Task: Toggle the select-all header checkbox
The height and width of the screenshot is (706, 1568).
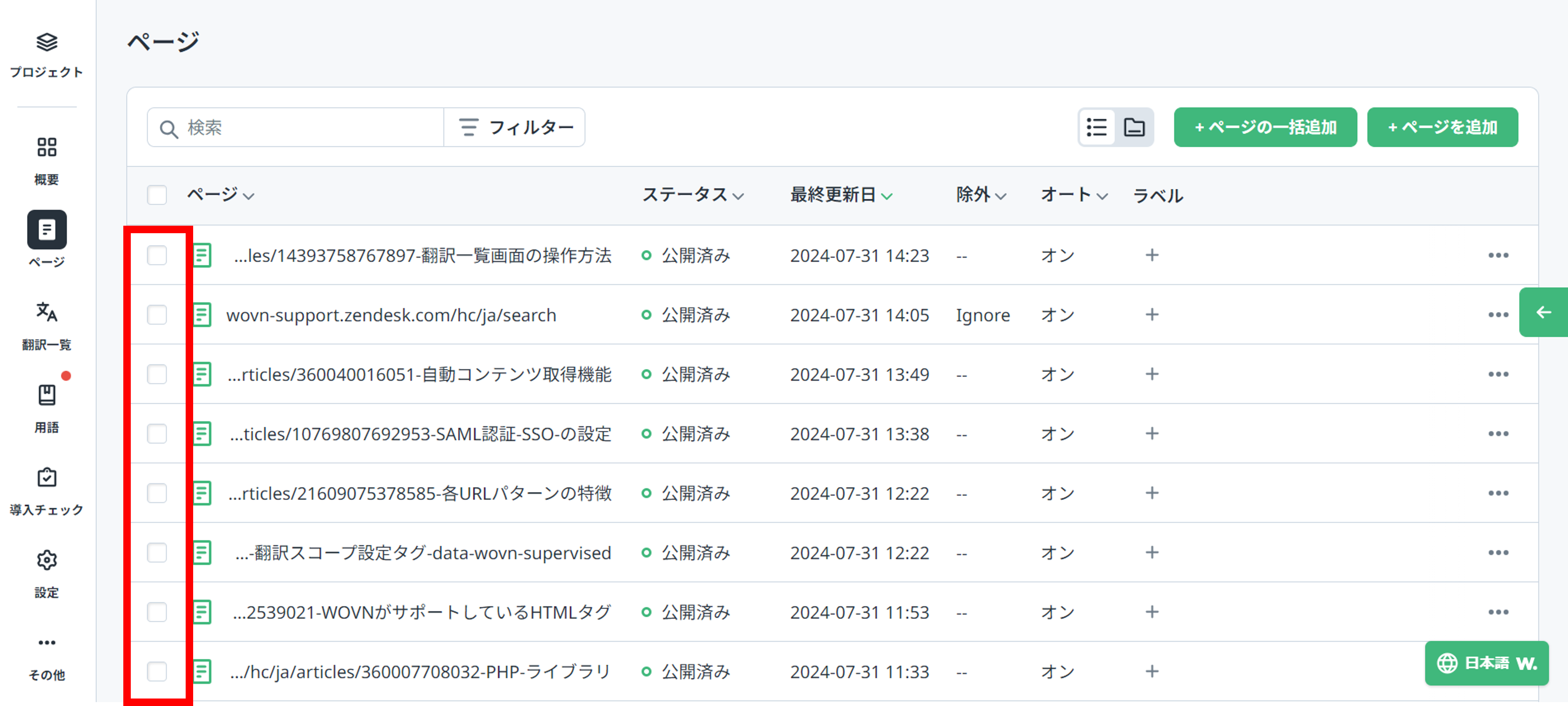Action: tap(157, 195)
